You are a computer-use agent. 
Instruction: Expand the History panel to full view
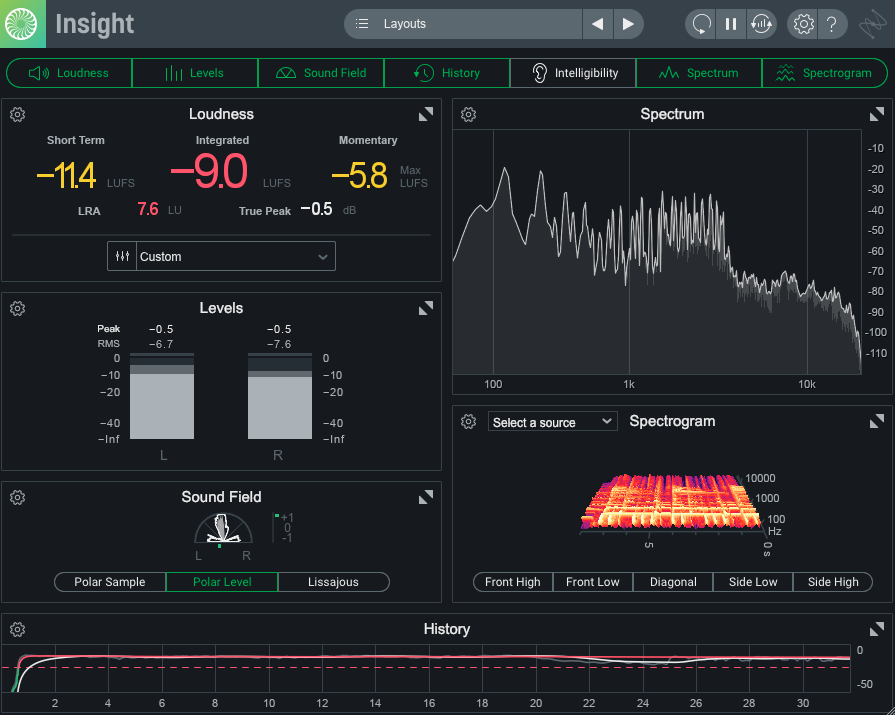(x=877, y=629)
